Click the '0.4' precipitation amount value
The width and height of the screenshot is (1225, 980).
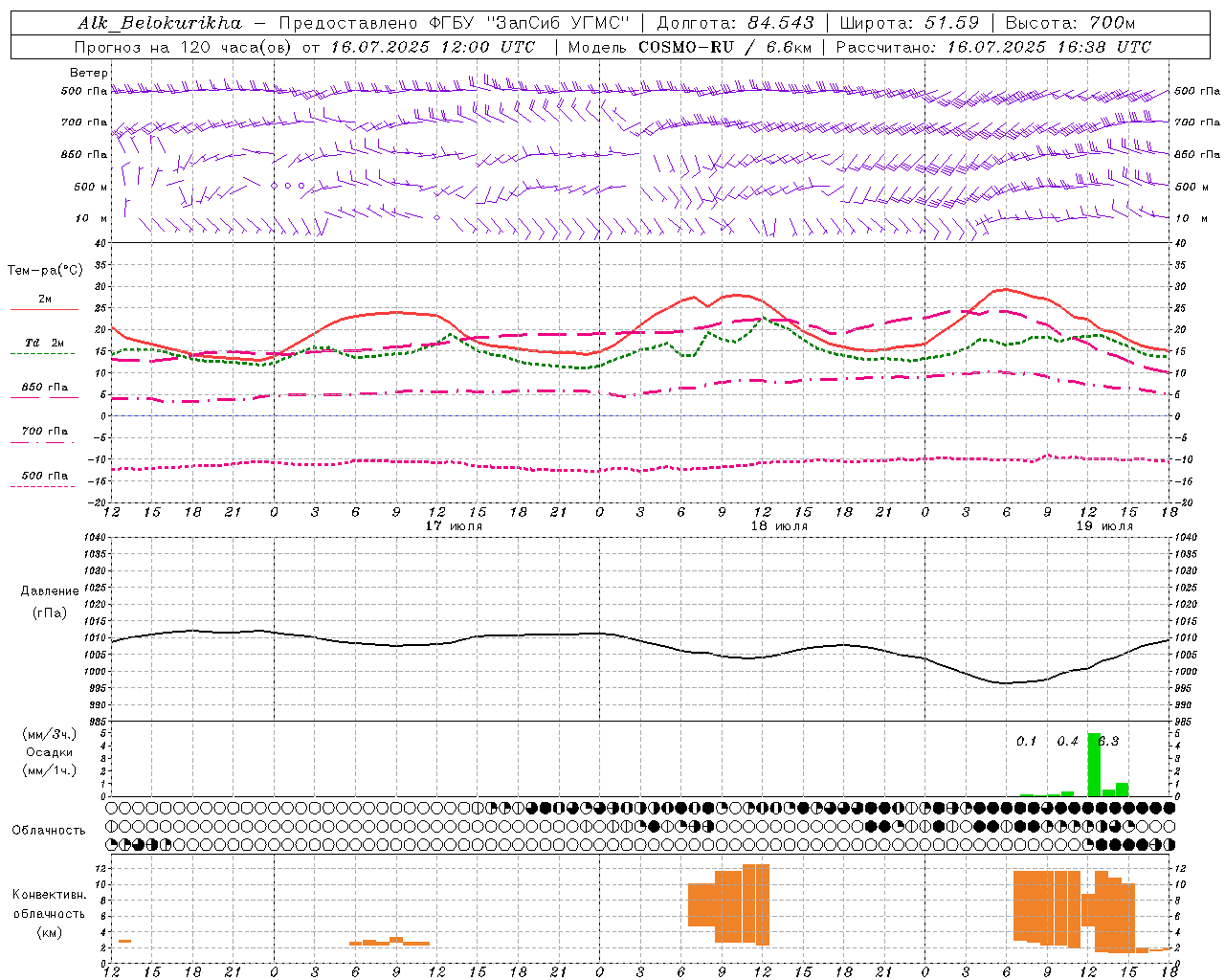click(x=1067, y=741)
